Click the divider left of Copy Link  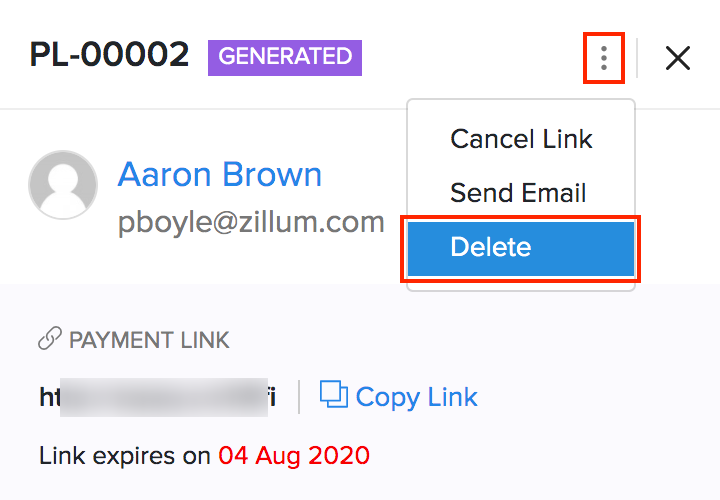coord(299,397)
